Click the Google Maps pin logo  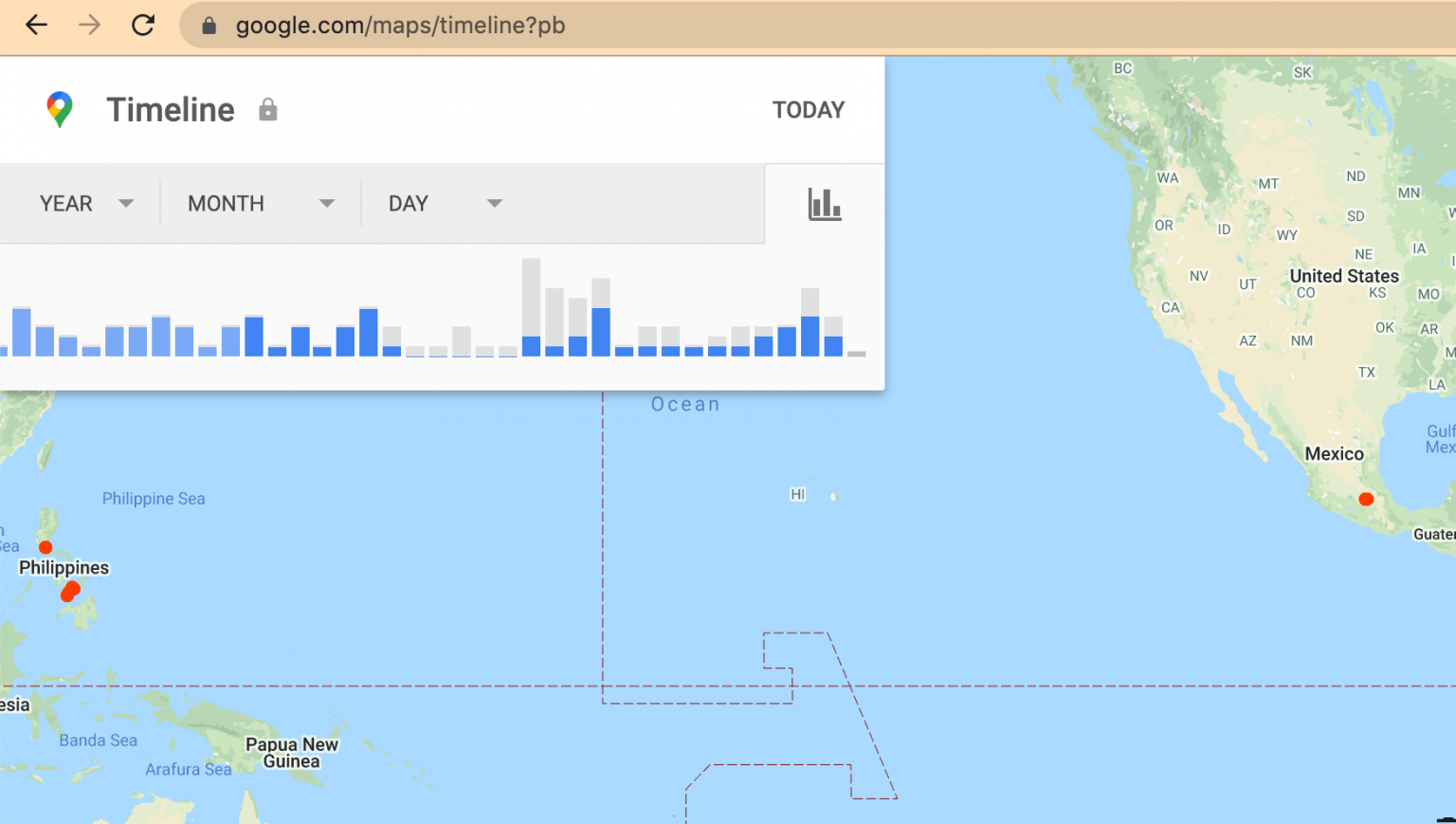click(59, 109)
